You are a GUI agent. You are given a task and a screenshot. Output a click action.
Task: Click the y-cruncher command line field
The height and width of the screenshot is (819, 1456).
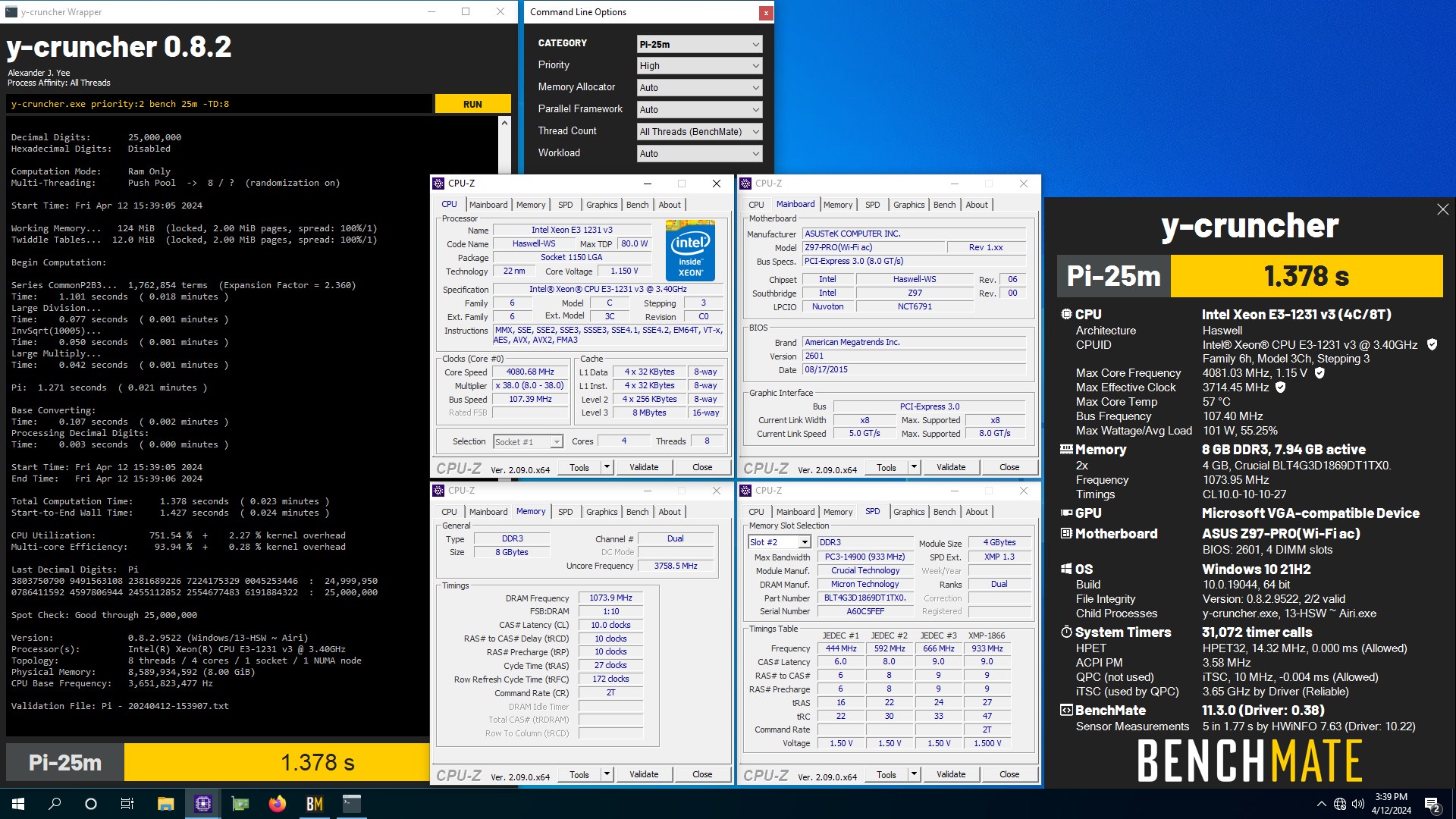pyautogui.click(x=220, y=104)
